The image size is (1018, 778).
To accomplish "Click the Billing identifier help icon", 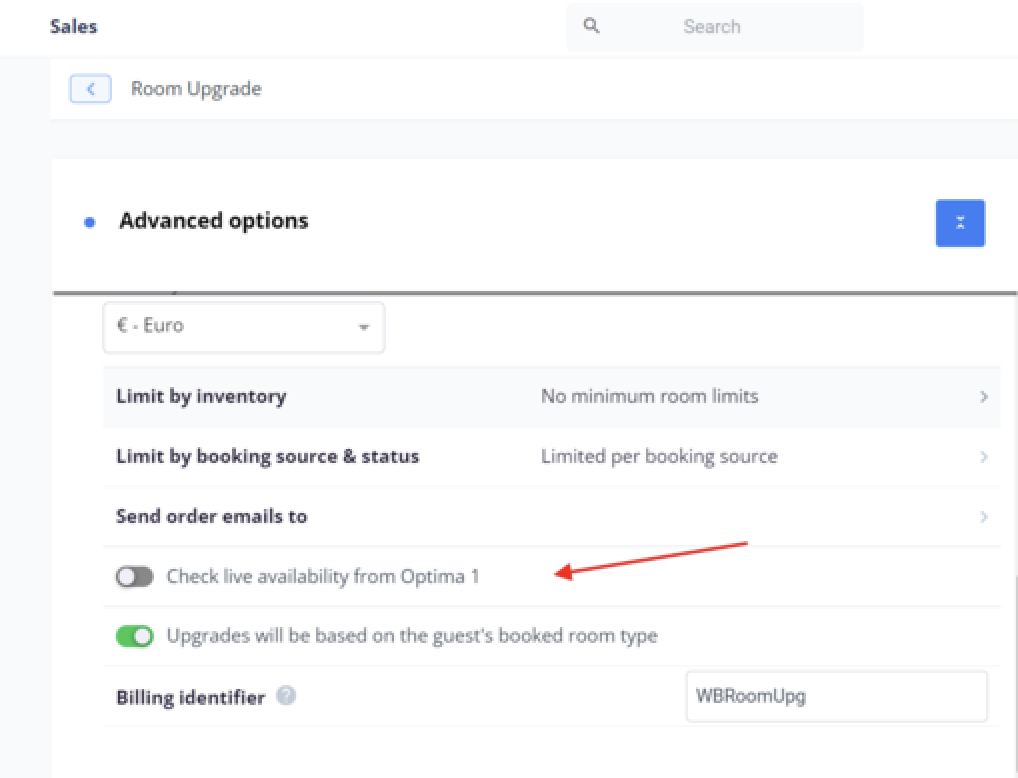I will point(286,696).
